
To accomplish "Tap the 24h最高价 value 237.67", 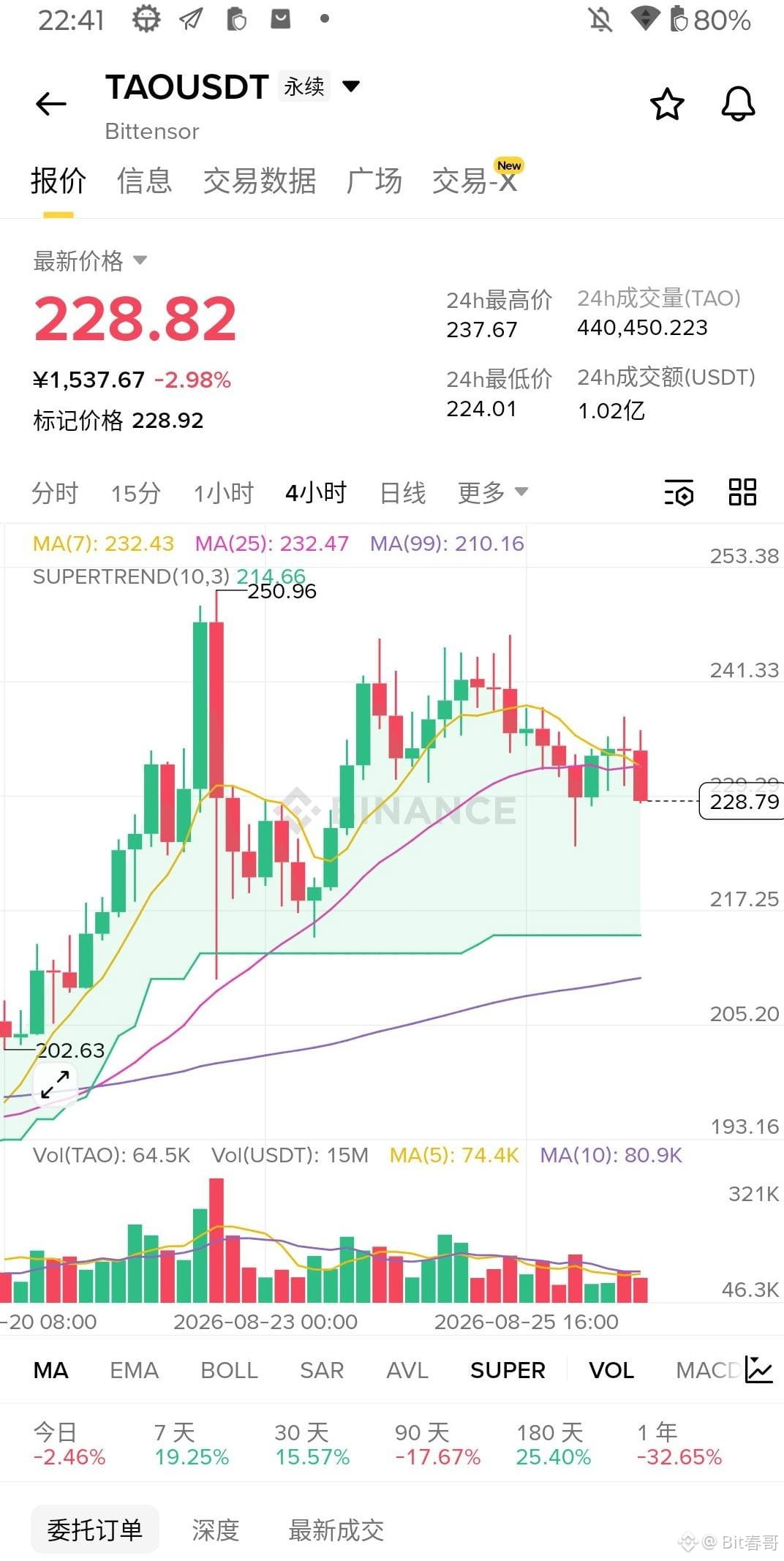I will coord(482,330).
